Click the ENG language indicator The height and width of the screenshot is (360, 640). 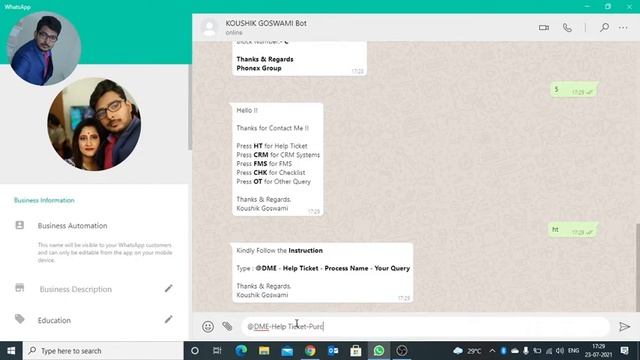click(573, 351)
